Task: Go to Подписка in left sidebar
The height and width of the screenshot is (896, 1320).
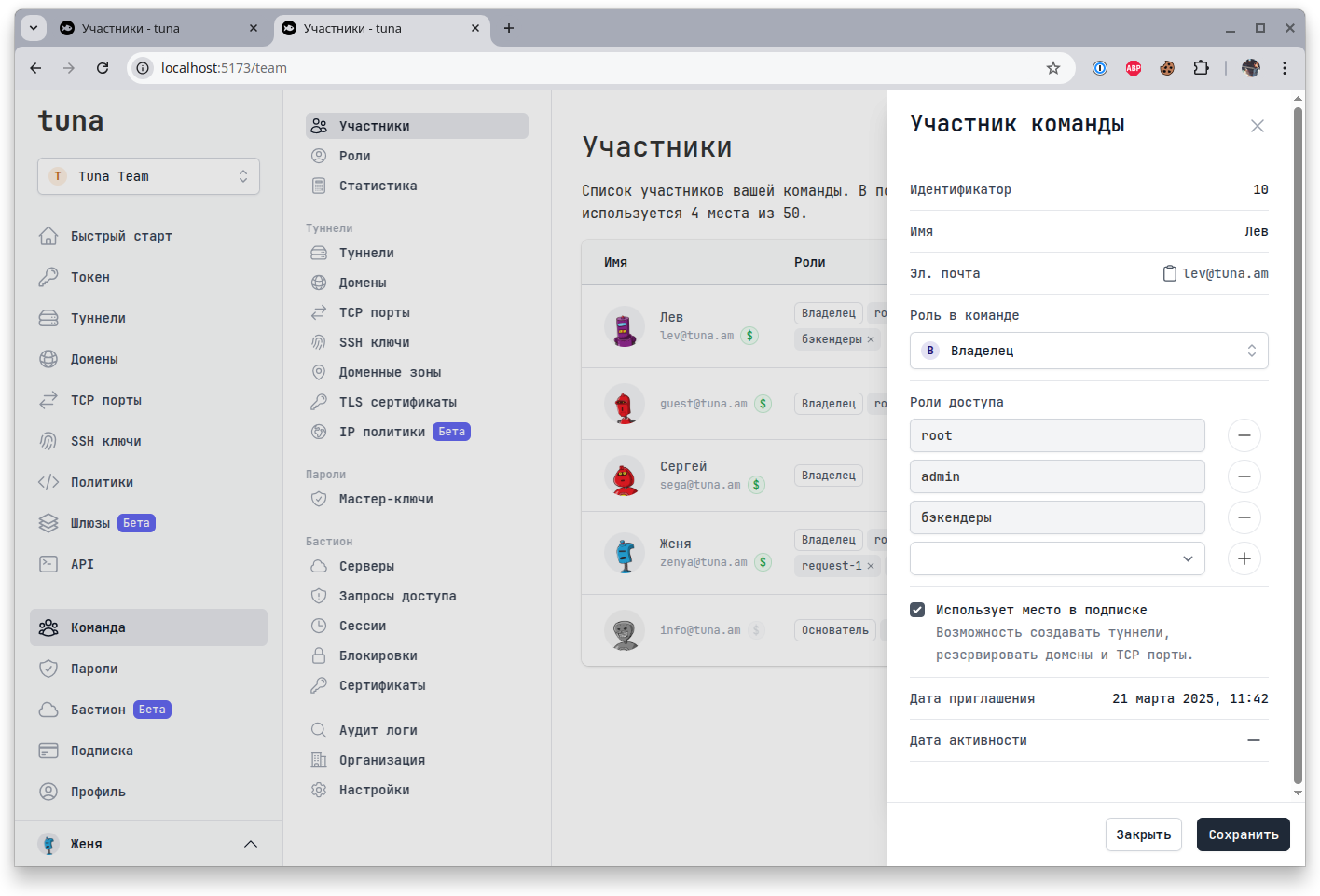Action: coord(102,751)
